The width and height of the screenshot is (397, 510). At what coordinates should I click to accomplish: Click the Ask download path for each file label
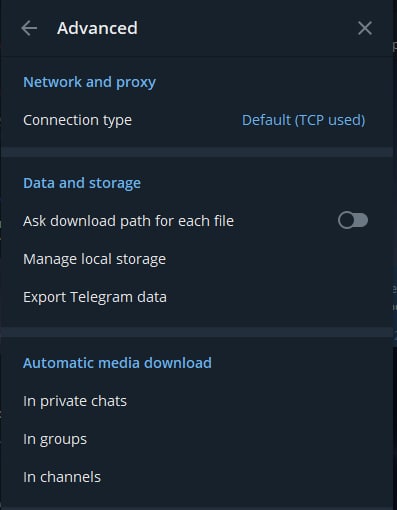pyautogui.click(x=128, y=221)
